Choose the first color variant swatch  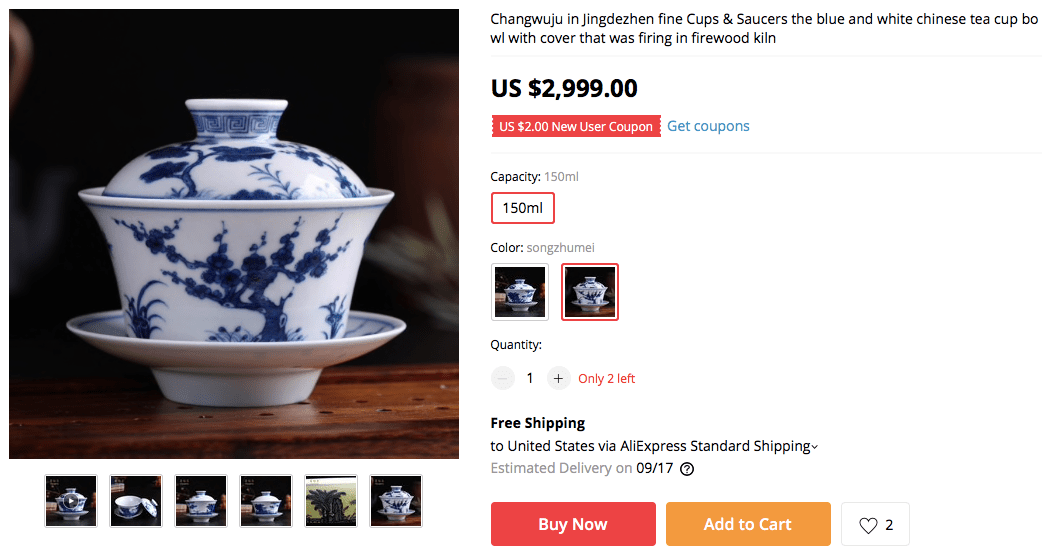(520, 292)
